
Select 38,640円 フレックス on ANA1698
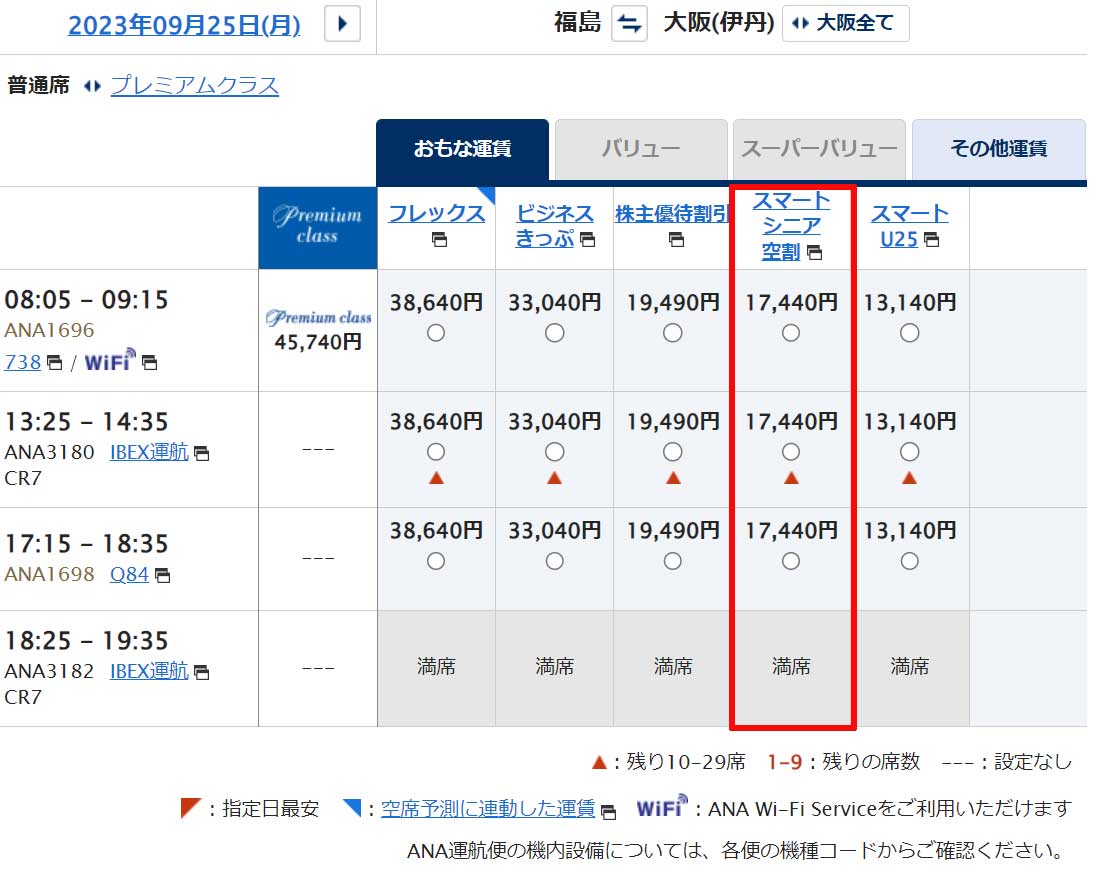click(436, 561)
